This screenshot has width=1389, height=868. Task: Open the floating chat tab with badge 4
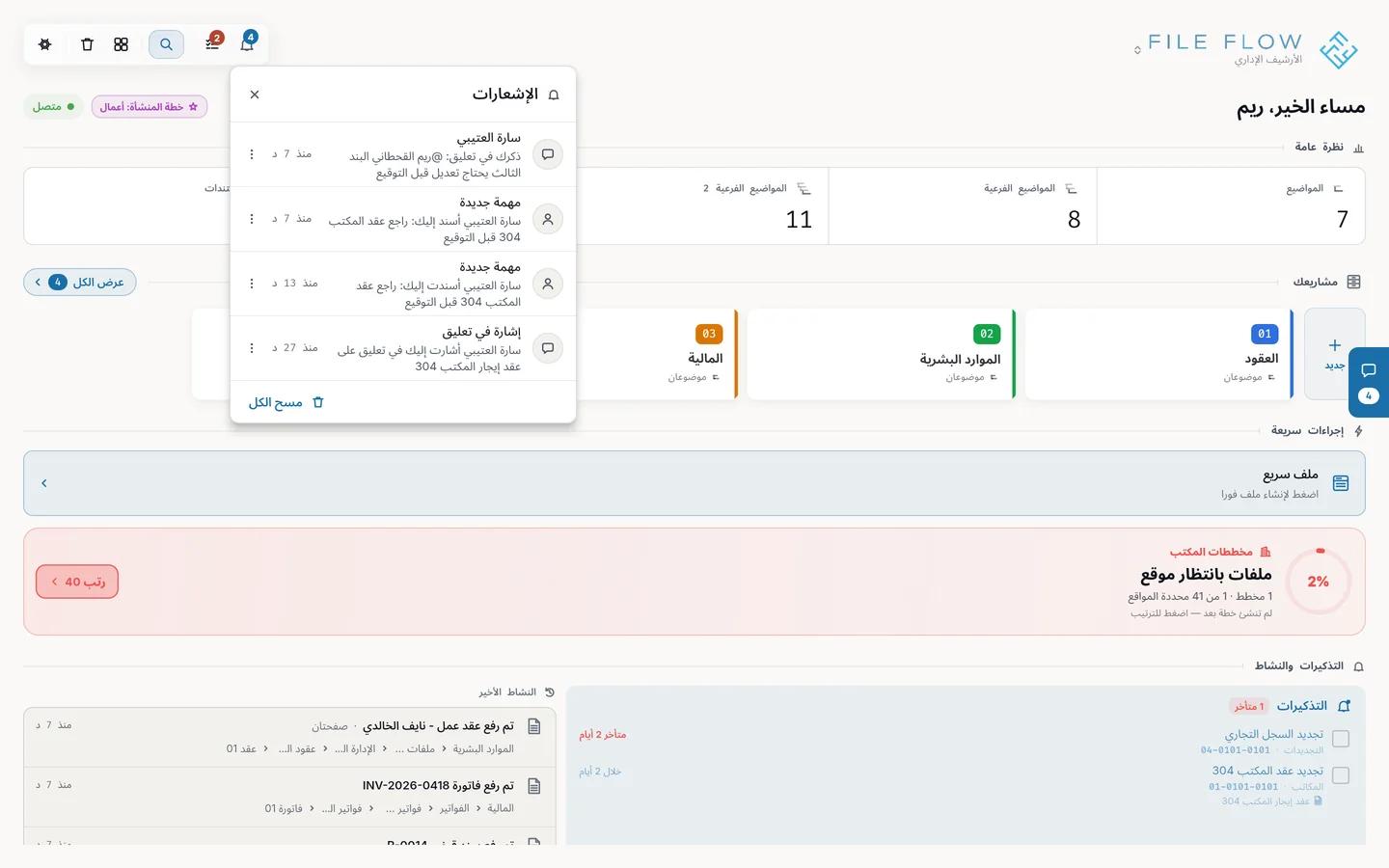click(x=1369, y=382)
